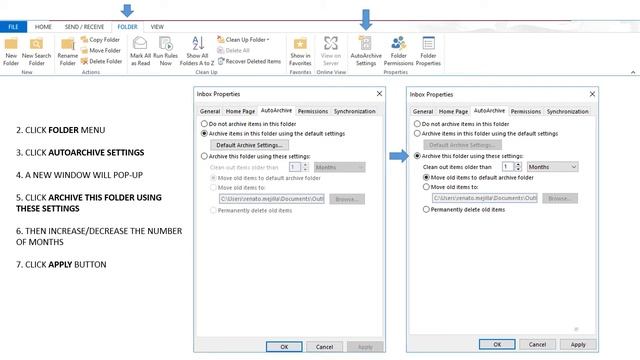640x360 pixels.
Task: Click the New Folder icon
Action: point(11,51)
